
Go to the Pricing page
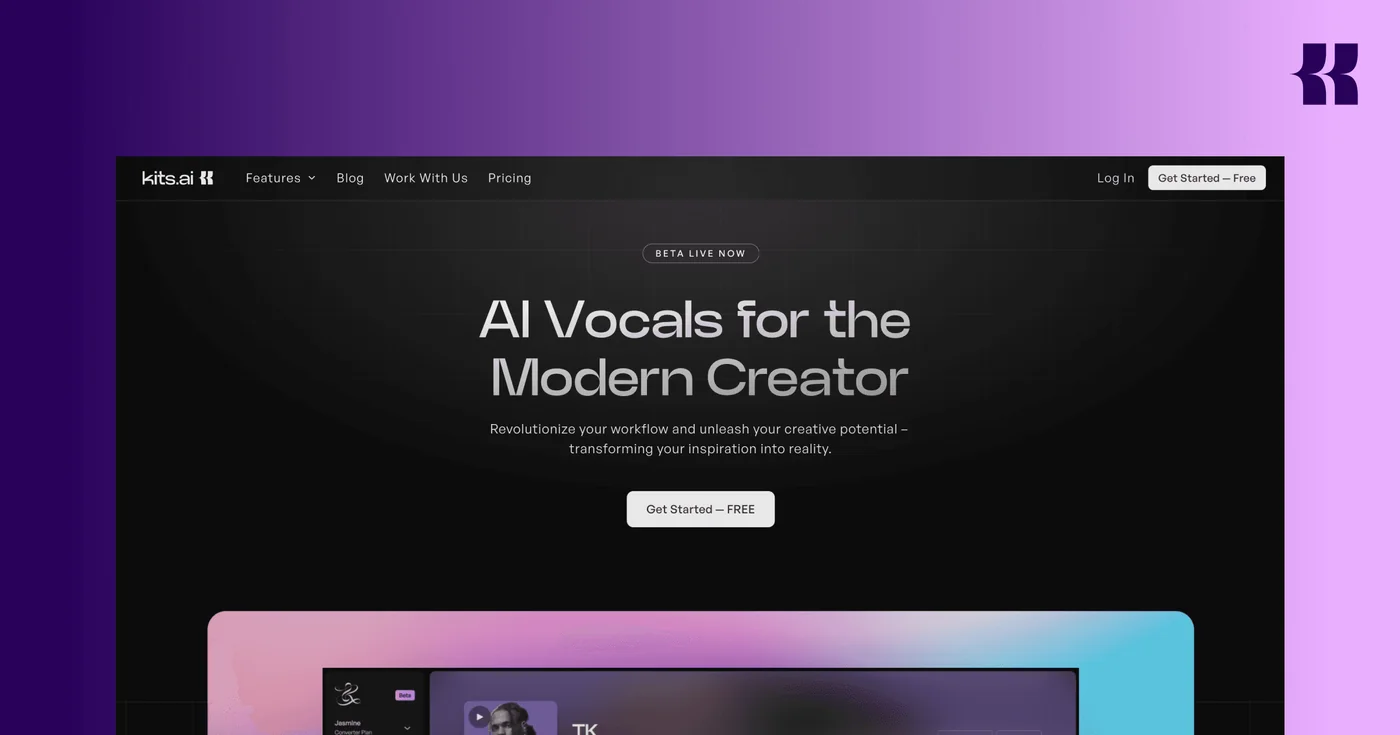pyautogui.click(x=509, y=178)
